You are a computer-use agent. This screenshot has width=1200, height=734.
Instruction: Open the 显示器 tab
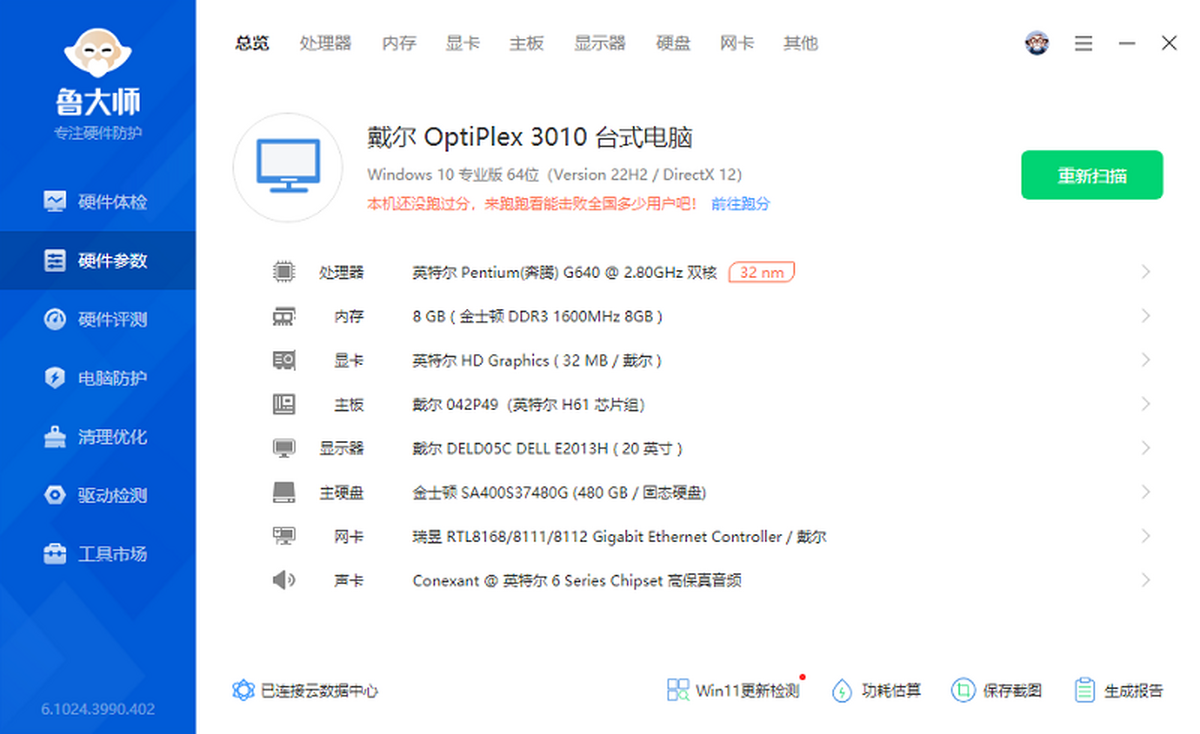click(x=599, y=43)
